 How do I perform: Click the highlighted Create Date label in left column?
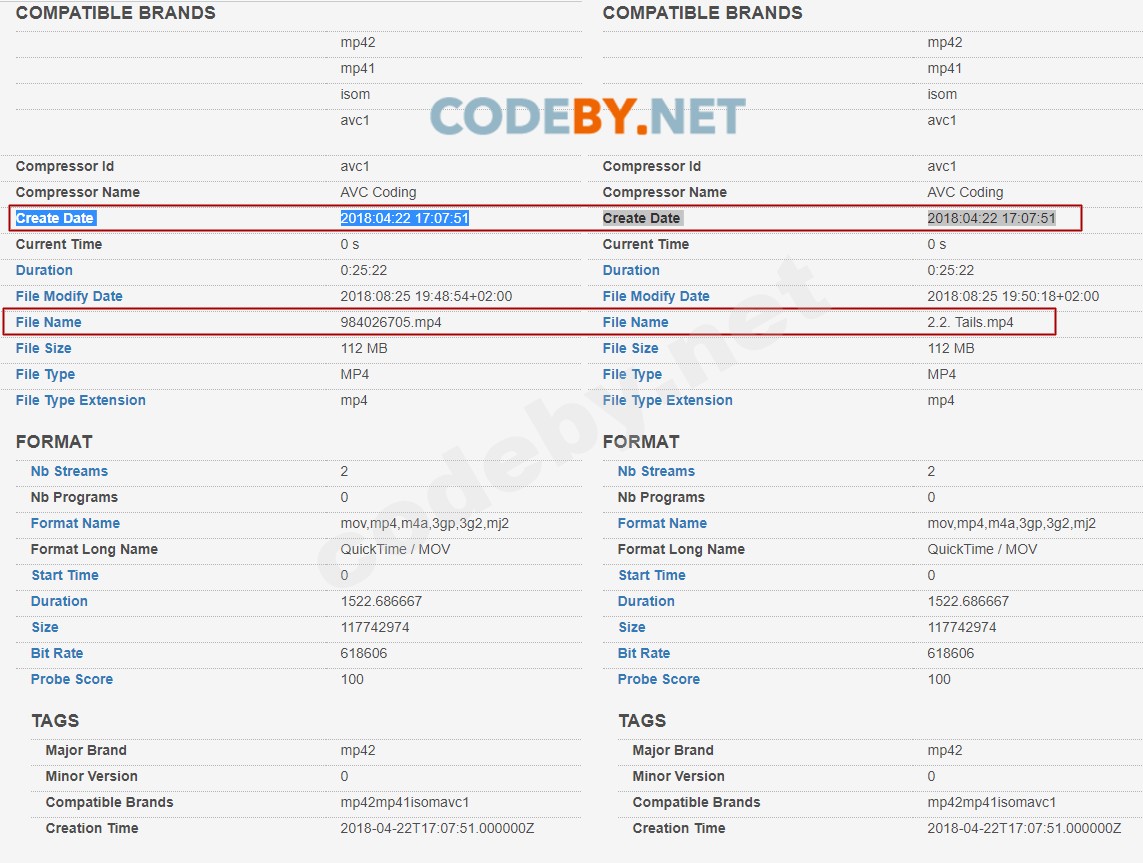[x=55, y=218]
